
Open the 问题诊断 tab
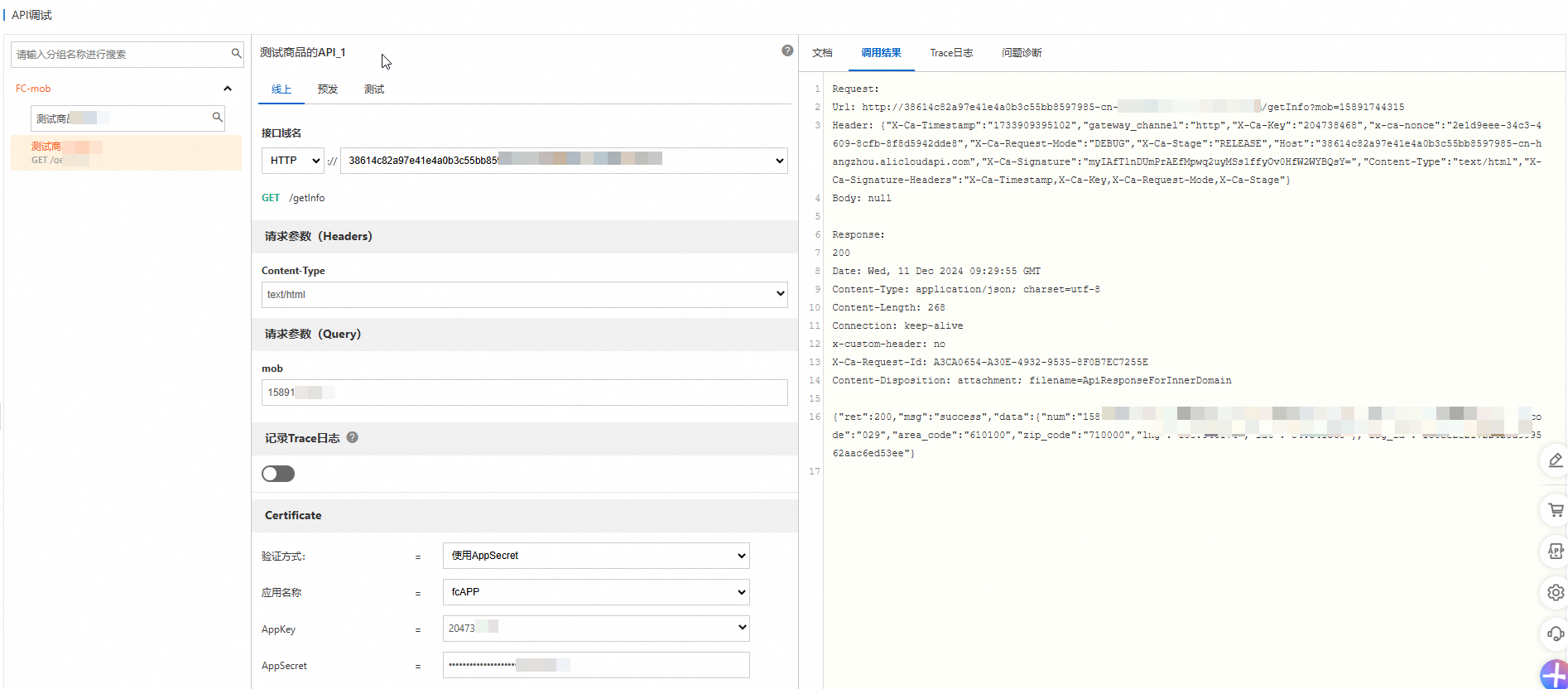pyautogui.click(x=1022, y=53)
